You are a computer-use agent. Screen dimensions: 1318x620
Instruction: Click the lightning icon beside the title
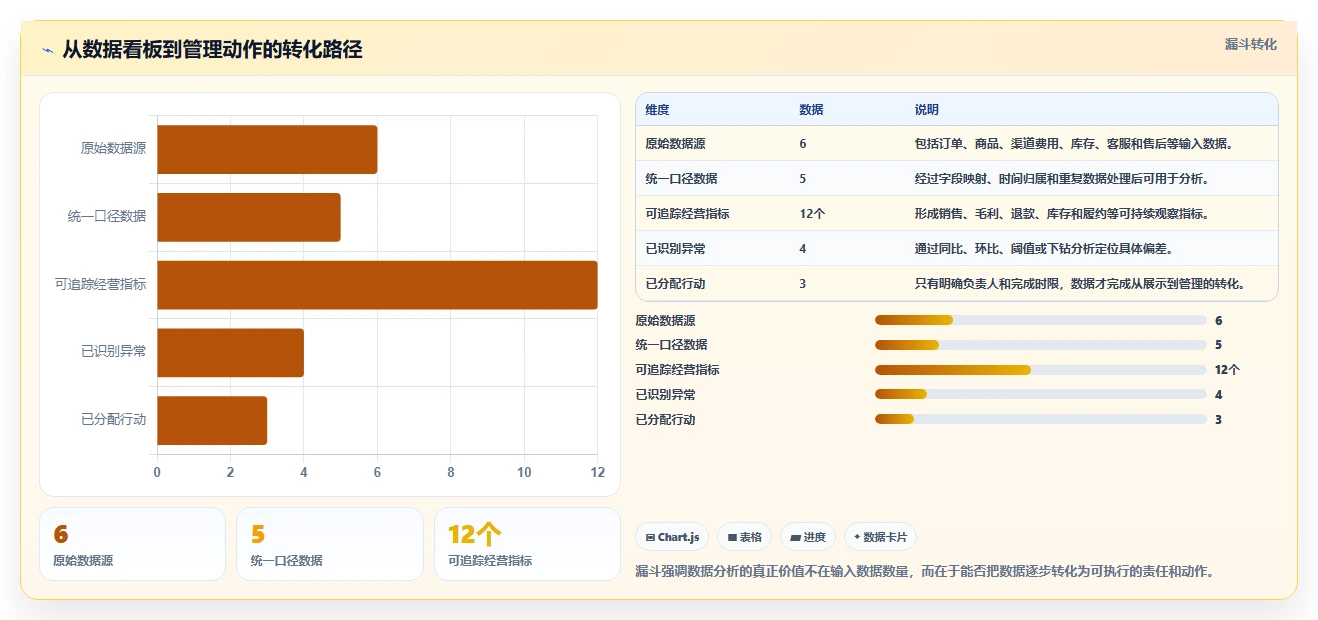(x=47, y=50)
